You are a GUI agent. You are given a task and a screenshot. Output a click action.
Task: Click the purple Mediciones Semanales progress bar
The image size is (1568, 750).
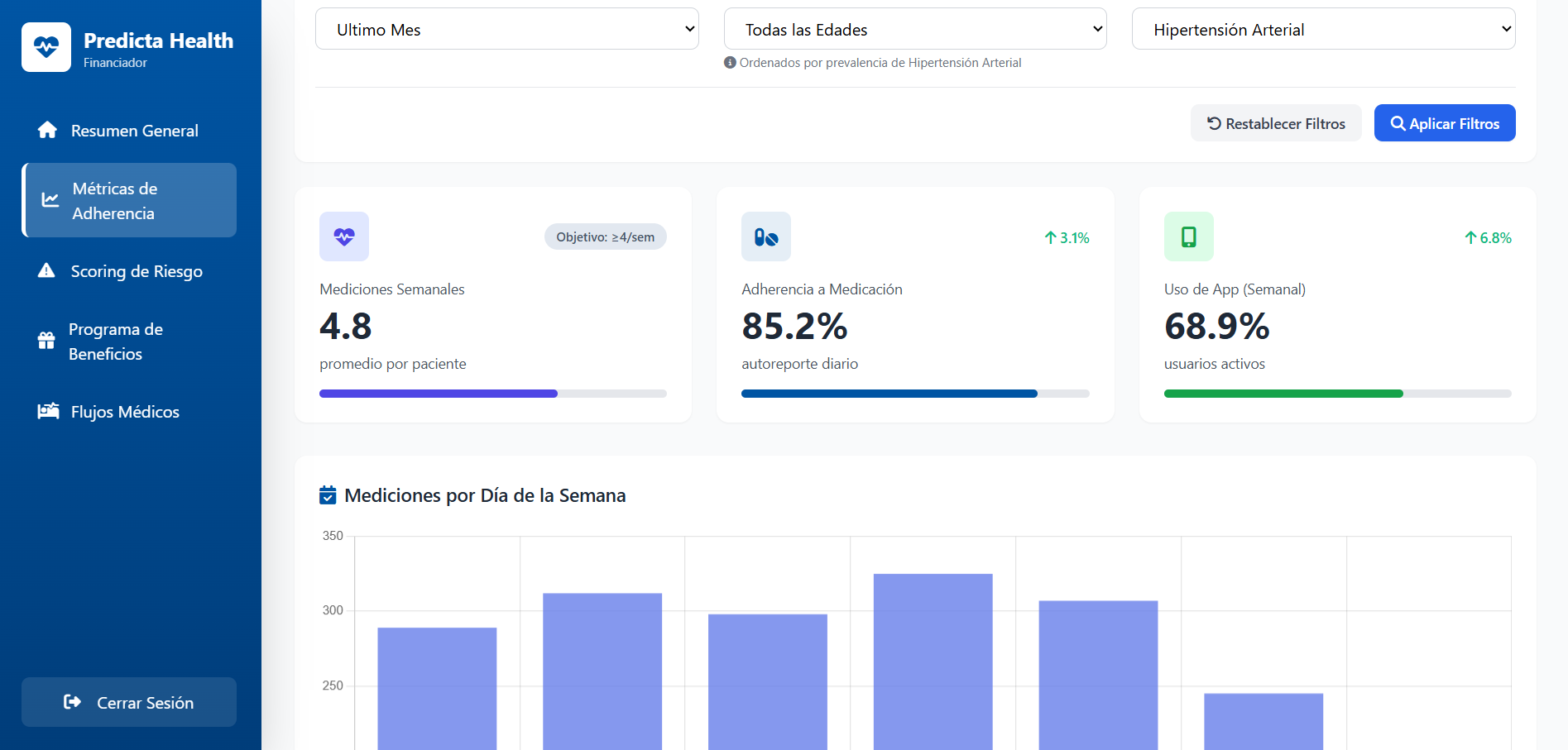(x=439, y=394)
